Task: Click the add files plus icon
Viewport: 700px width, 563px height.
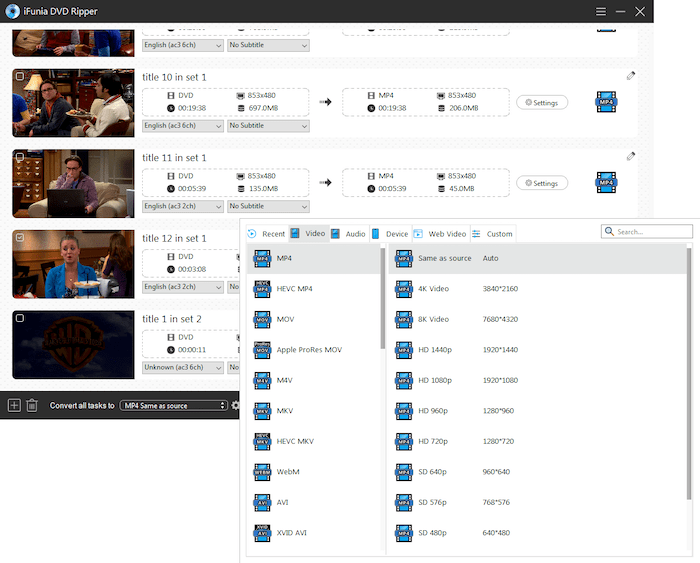Action: (14, 405)
